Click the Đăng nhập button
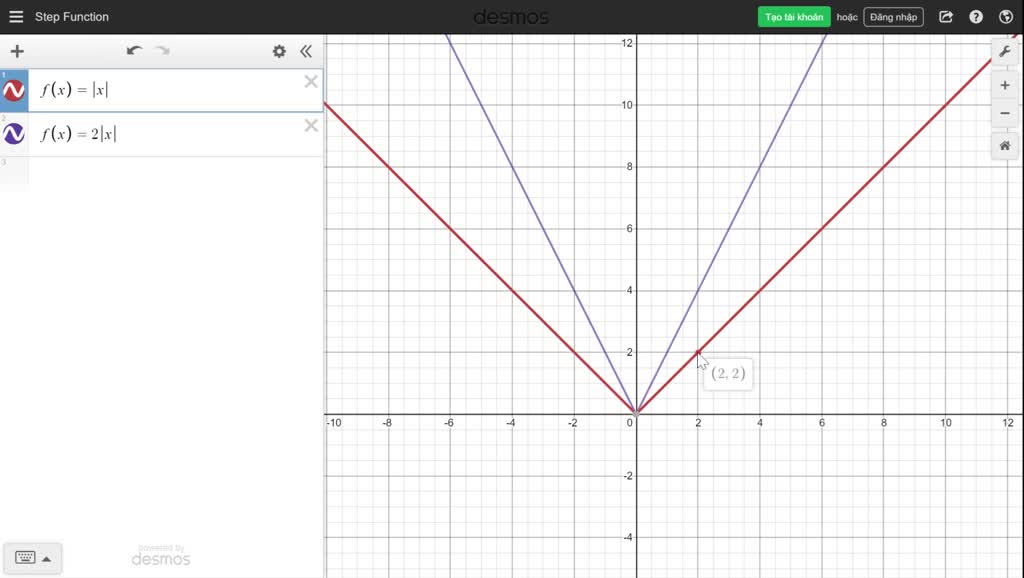This screenshot has height=578, width=1024. [892, 17]
